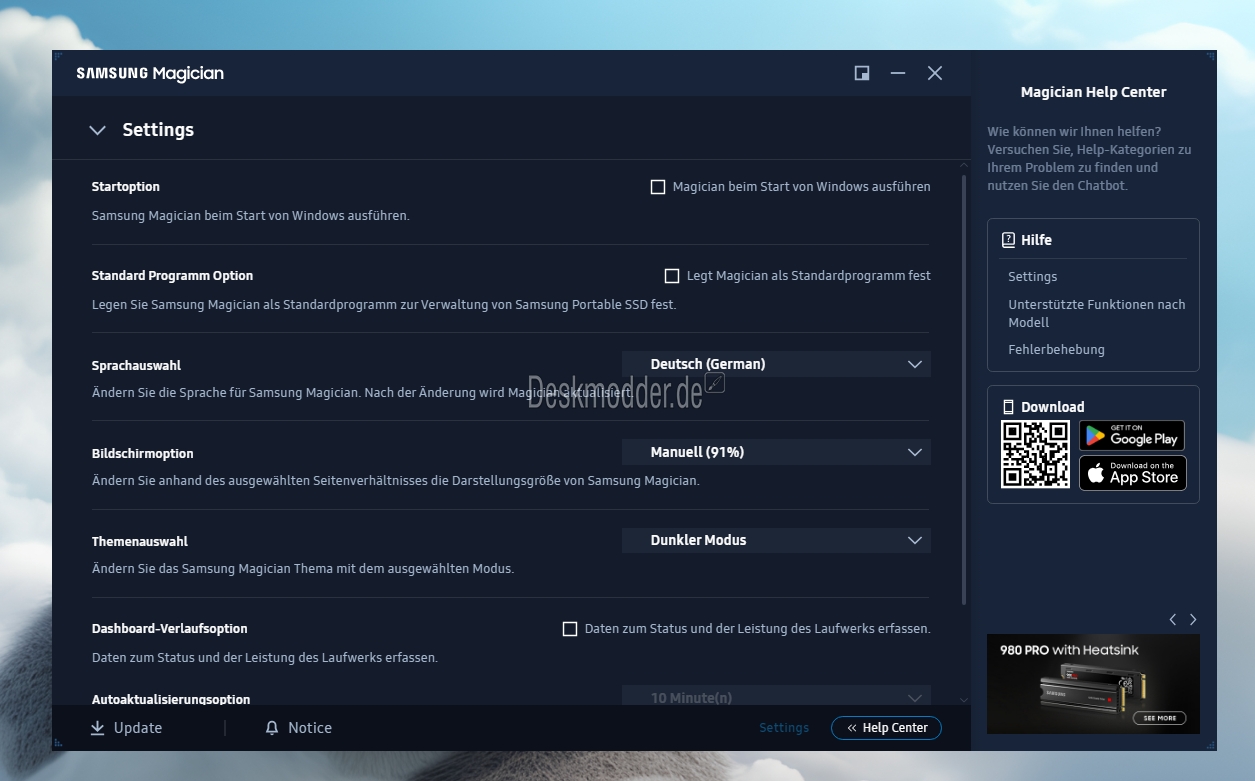The height and width of the screenshot is (781, 1255).
Task: Click the Magician Help Center title
Action: [x=1093, y=92]
